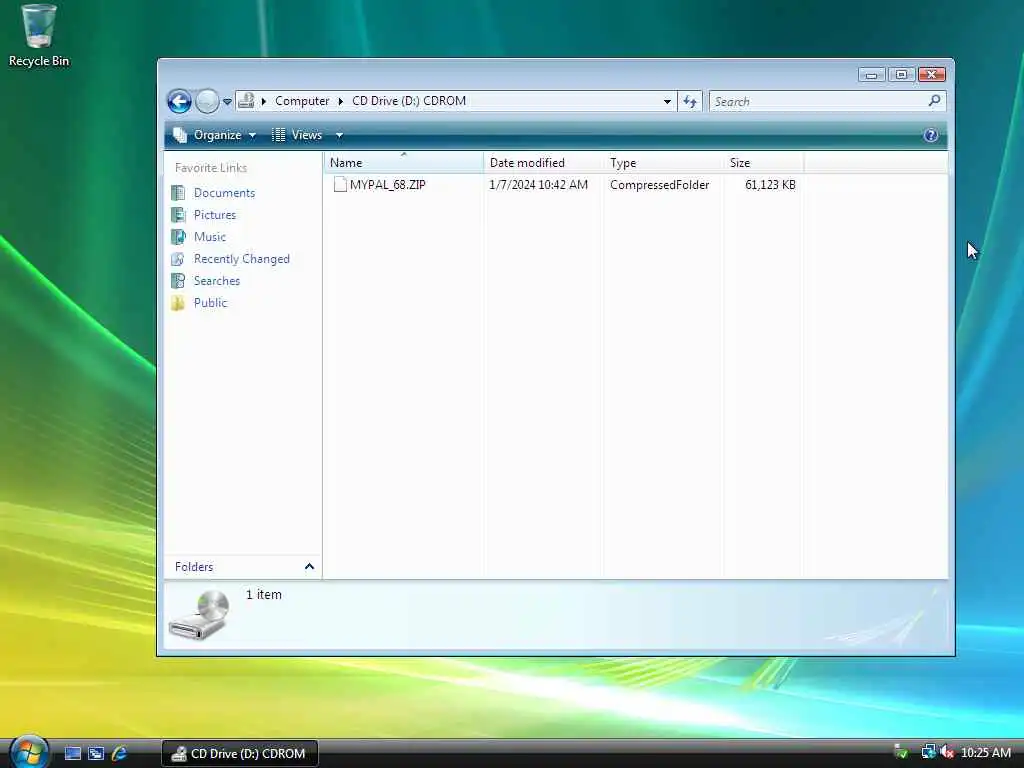Open Documents in Favorite Links

click(x=224, y=193)
